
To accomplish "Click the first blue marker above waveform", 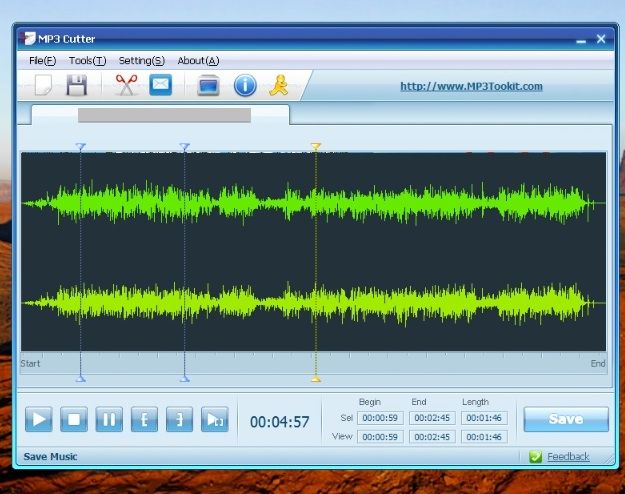I will (81, 147).
